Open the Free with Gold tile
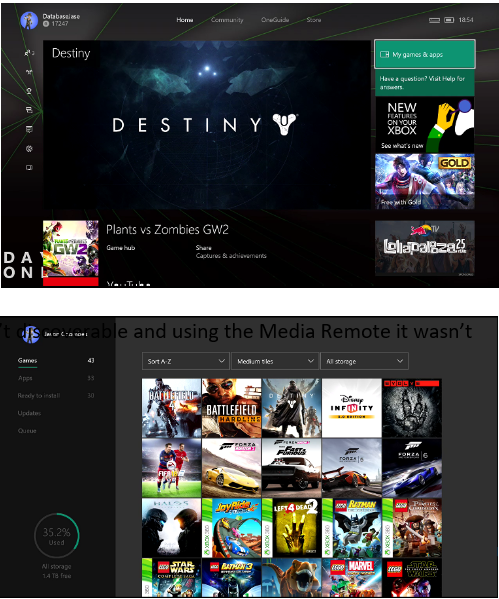 pyautogui.click(x=425, y=181)
